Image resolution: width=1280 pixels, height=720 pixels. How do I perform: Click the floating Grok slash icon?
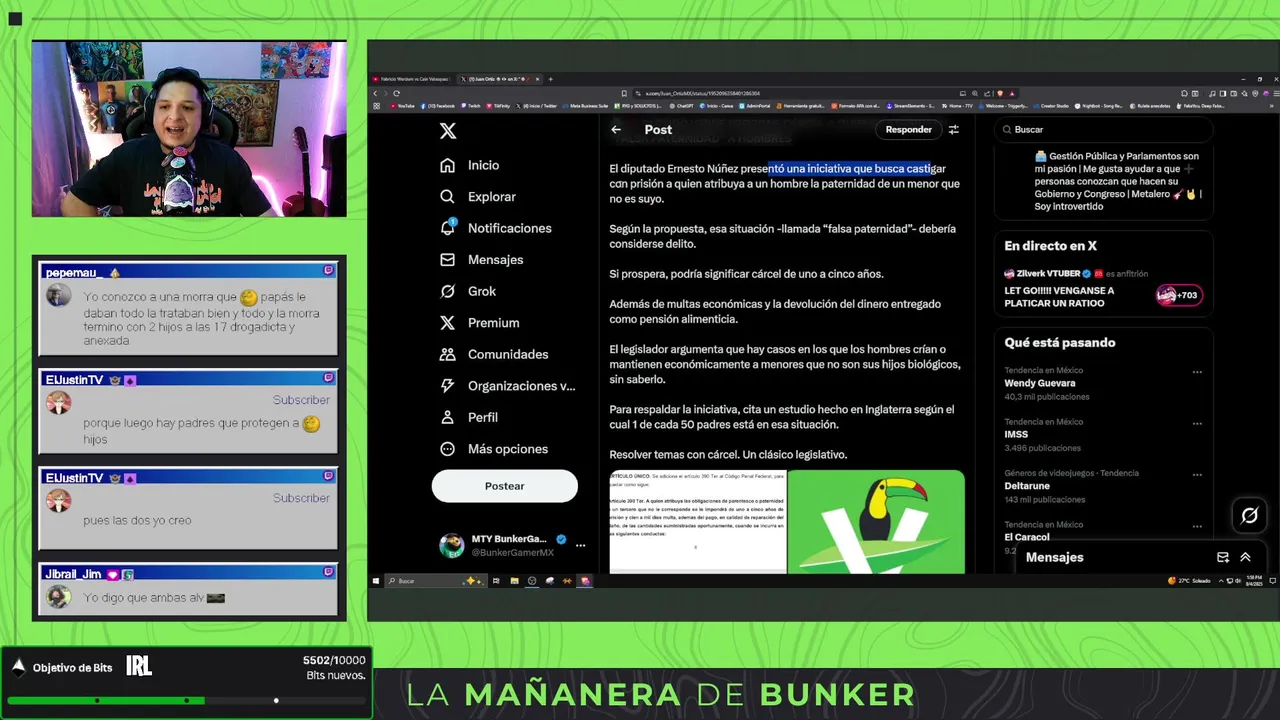click(x=1249, y=516)
